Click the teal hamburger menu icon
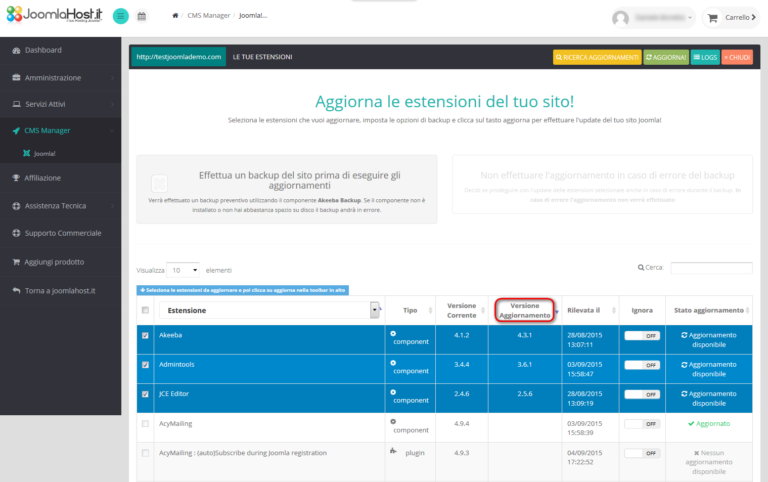This screenshot has width=768, height=482. (121, 16)
